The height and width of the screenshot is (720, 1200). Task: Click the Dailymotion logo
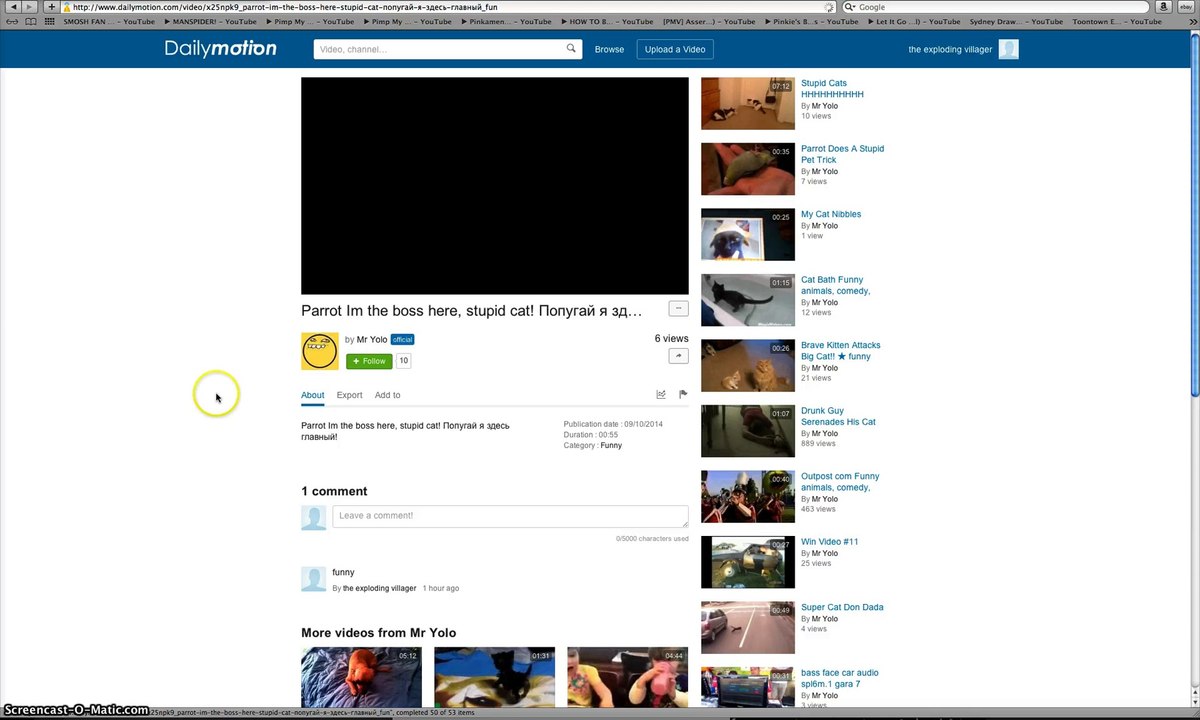pyautogui.click(x=220, y=48)
